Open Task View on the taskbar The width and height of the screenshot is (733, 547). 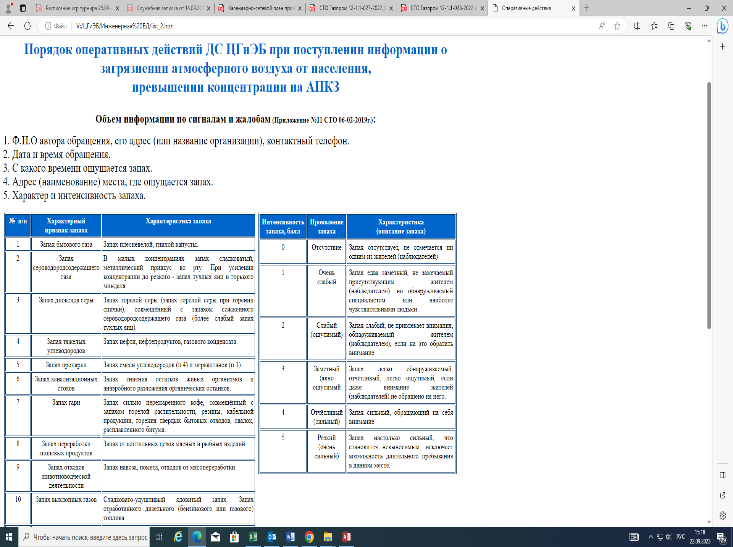click(159, 537)
